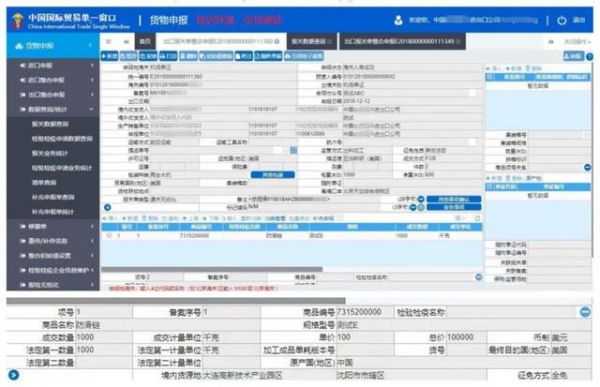Click the 商品名称 field showing 防滑链
Viewport: 600px width, 387px height.
pyautogui.click(x=167, y=325)
